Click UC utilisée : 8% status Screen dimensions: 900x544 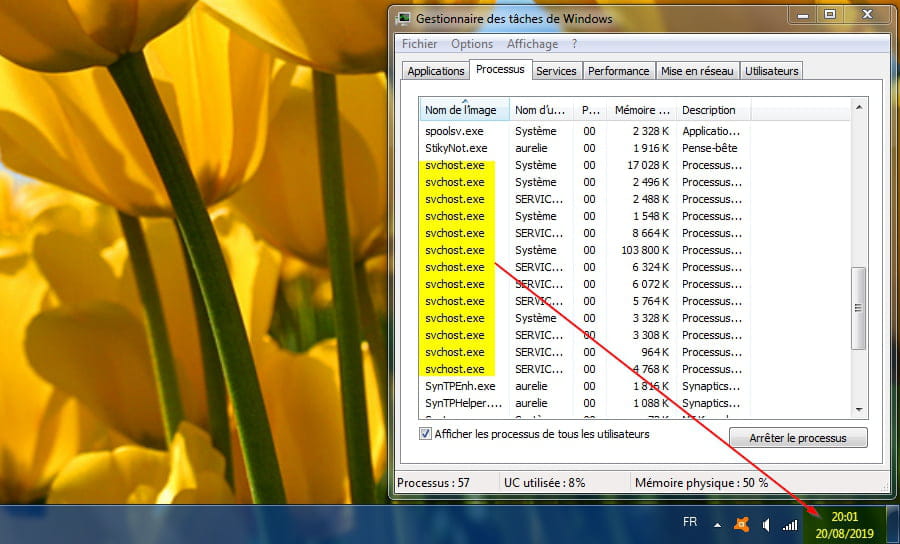[x=544, y=483]
